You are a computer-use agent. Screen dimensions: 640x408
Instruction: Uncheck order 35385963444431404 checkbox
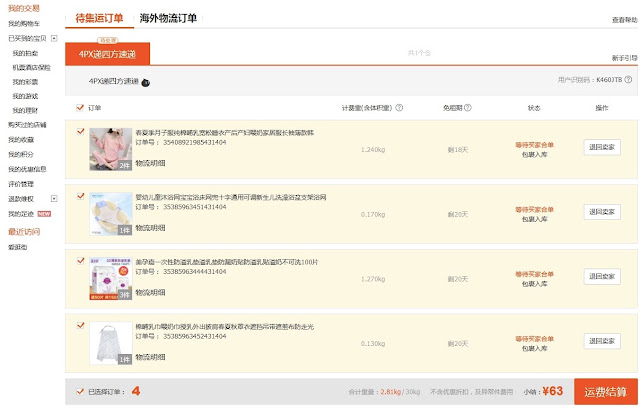[80, 261]
